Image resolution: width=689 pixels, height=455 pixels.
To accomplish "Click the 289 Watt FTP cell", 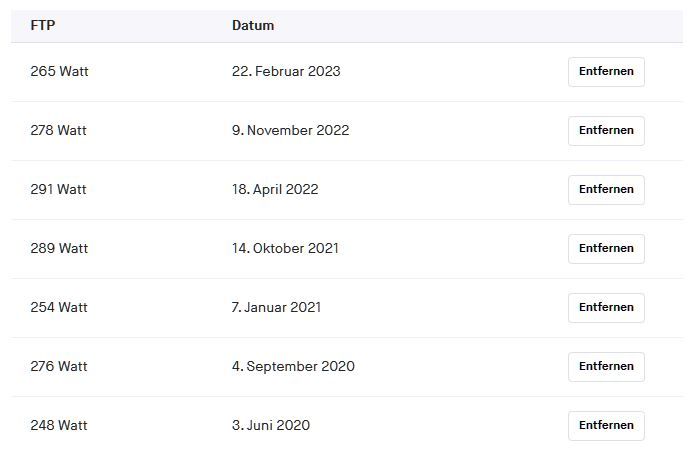I will pos(59,249).
